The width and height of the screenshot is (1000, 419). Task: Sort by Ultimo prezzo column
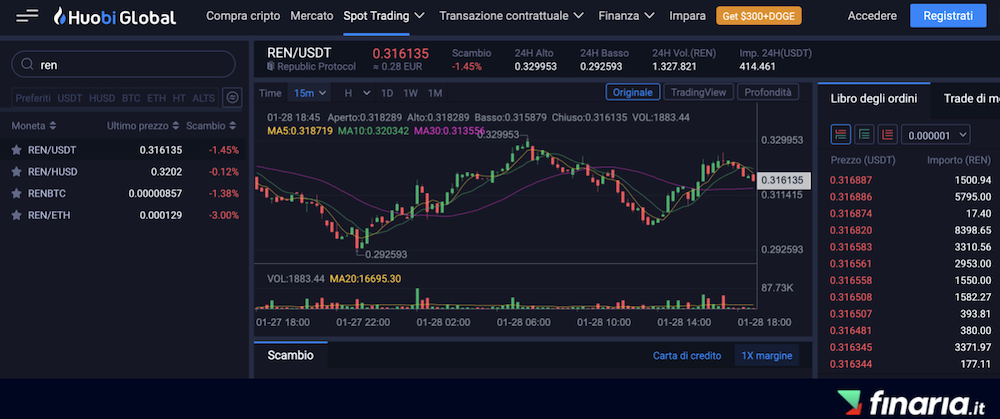142,126
